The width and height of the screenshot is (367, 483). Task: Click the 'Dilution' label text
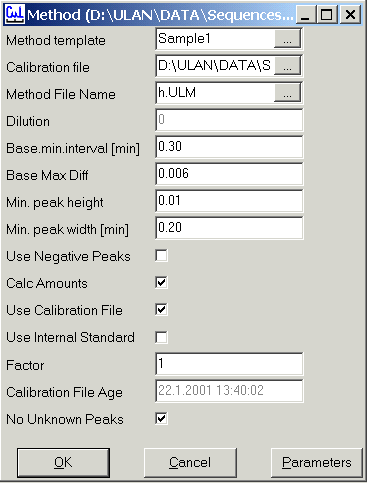tap(28, 121)
